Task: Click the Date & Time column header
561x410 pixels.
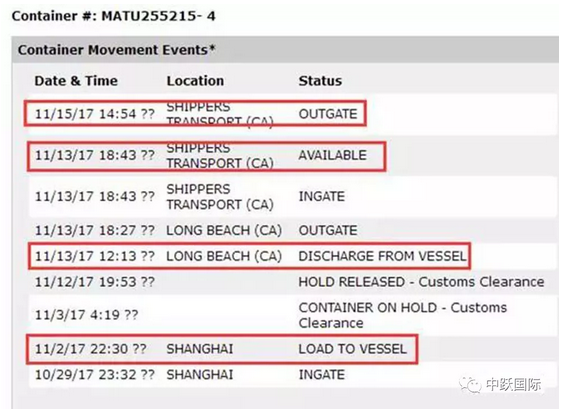Action: tap(76, 81)
